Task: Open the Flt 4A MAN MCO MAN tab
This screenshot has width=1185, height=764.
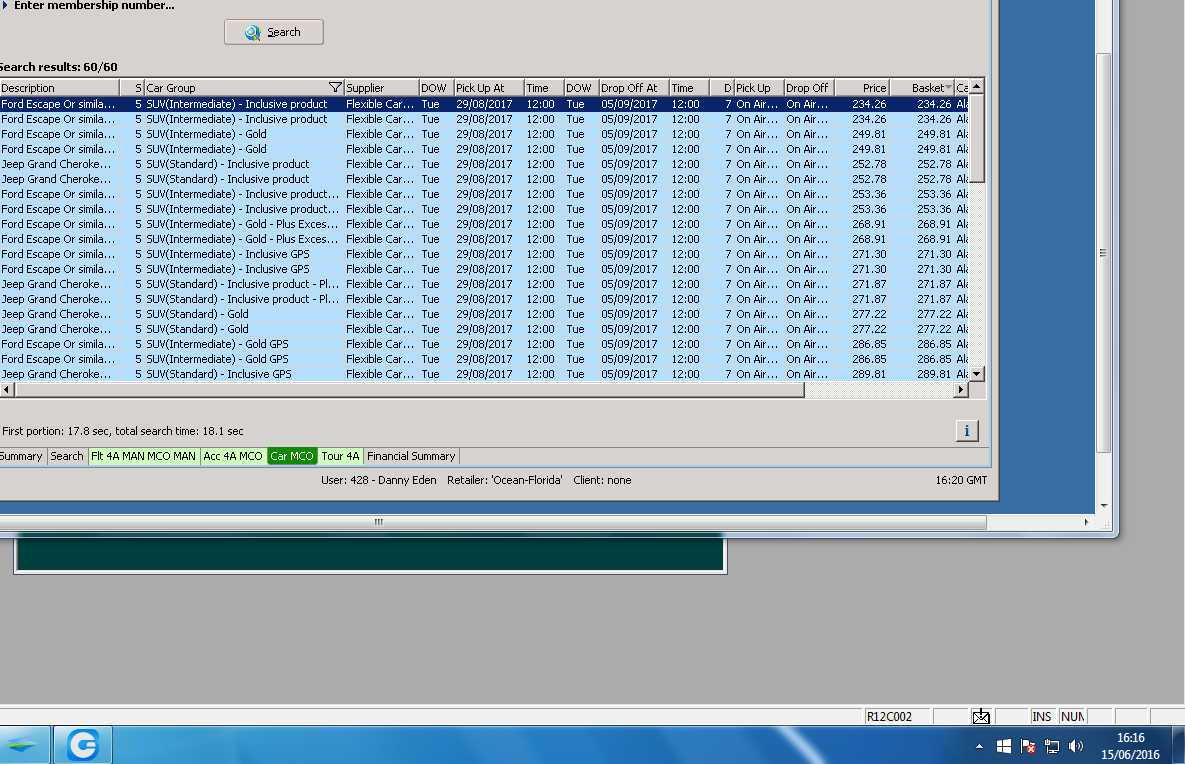Action: point(144,456)
